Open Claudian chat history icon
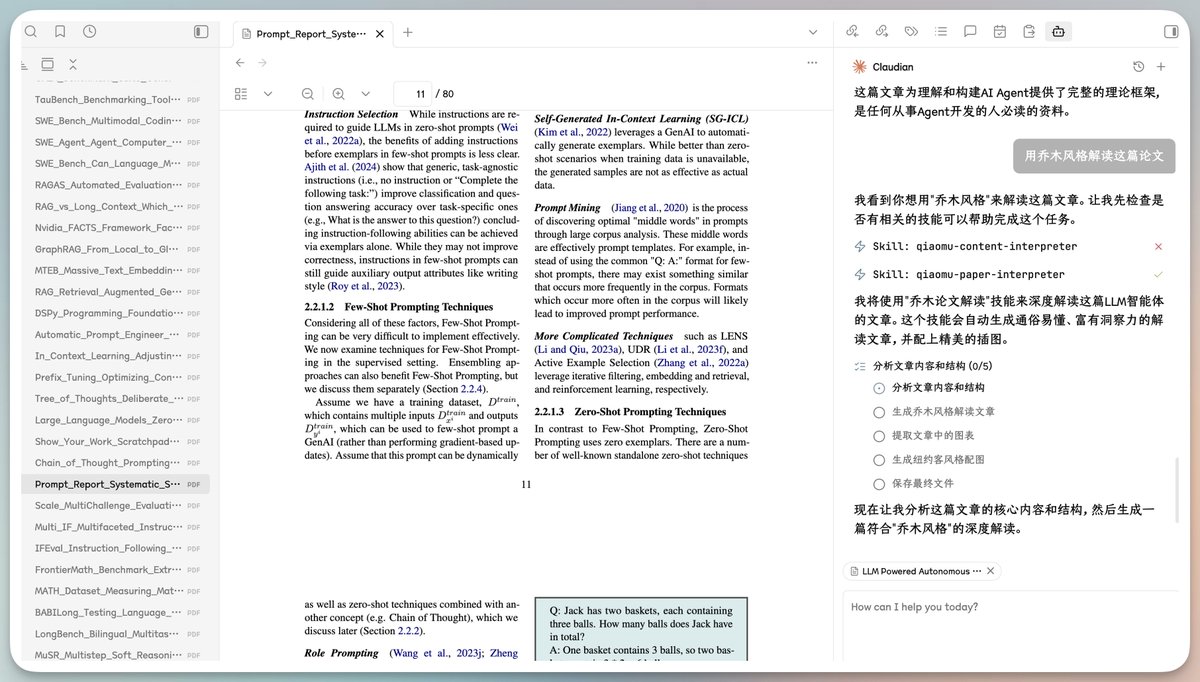Screen dimensions: 1200x682 pyautogui.click(x=1138, y=67)
